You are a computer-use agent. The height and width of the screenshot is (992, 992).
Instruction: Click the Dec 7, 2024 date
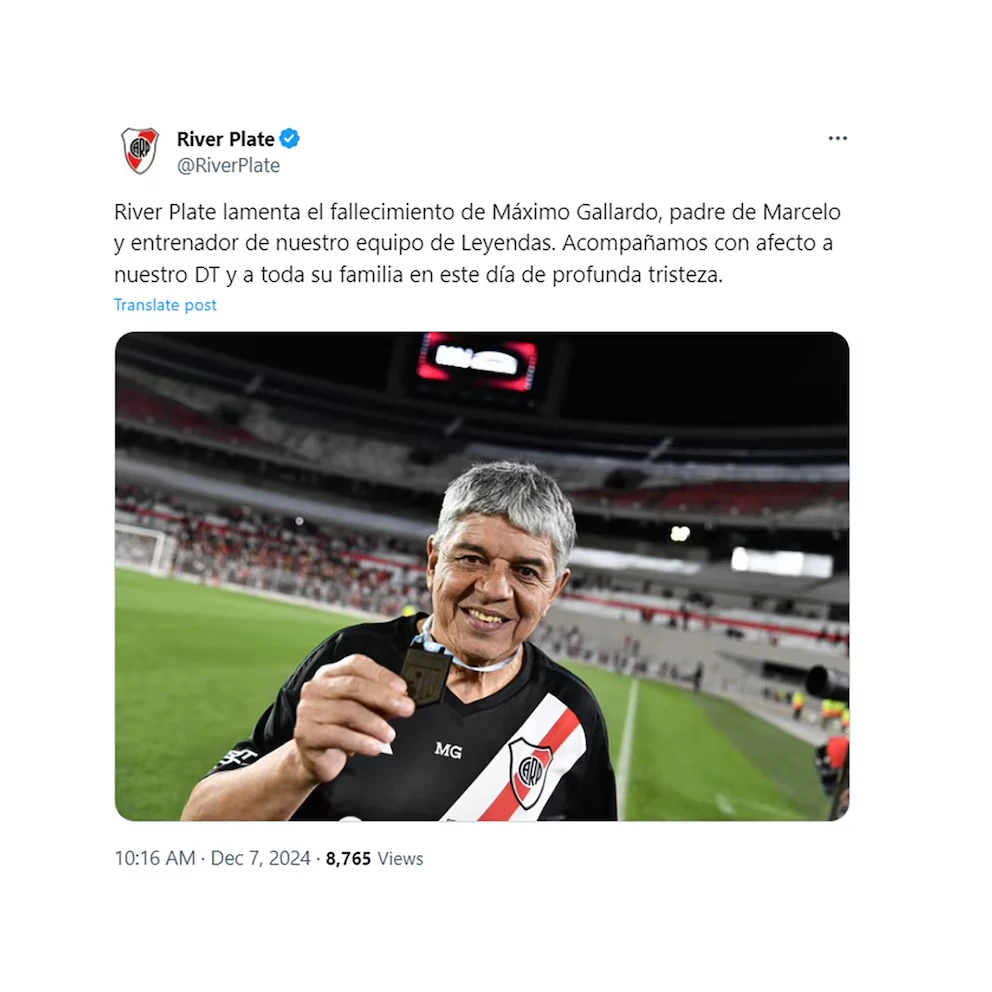[260, 858]
